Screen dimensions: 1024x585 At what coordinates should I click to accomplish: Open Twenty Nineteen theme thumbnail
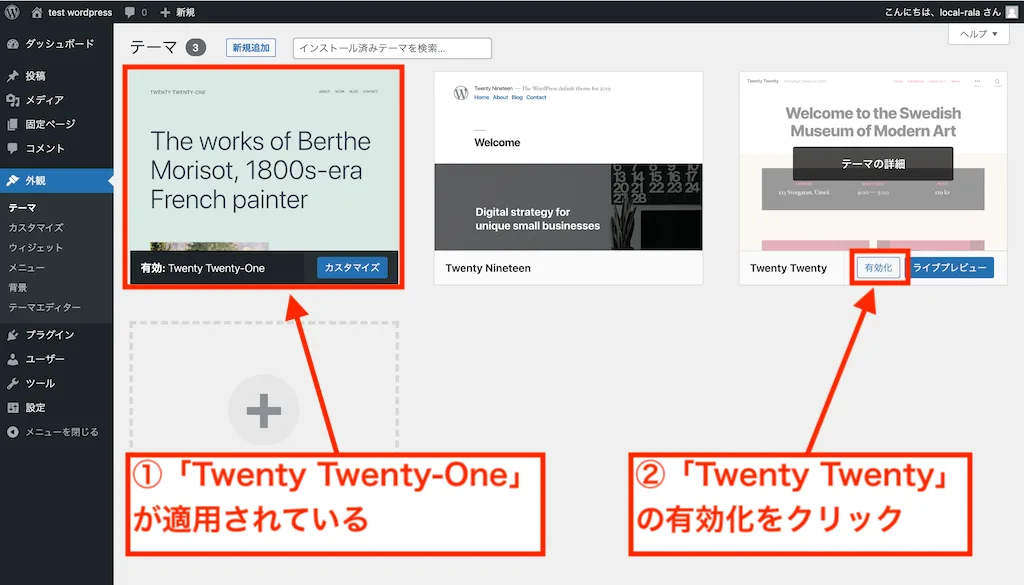point(569,161)
